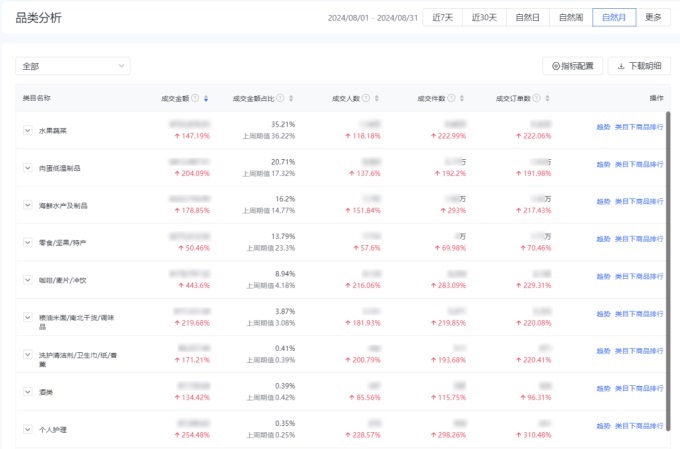This screenshot has width=680, height=449.
Task: Expand the 酒类 category row
Action: pos(27,392)
